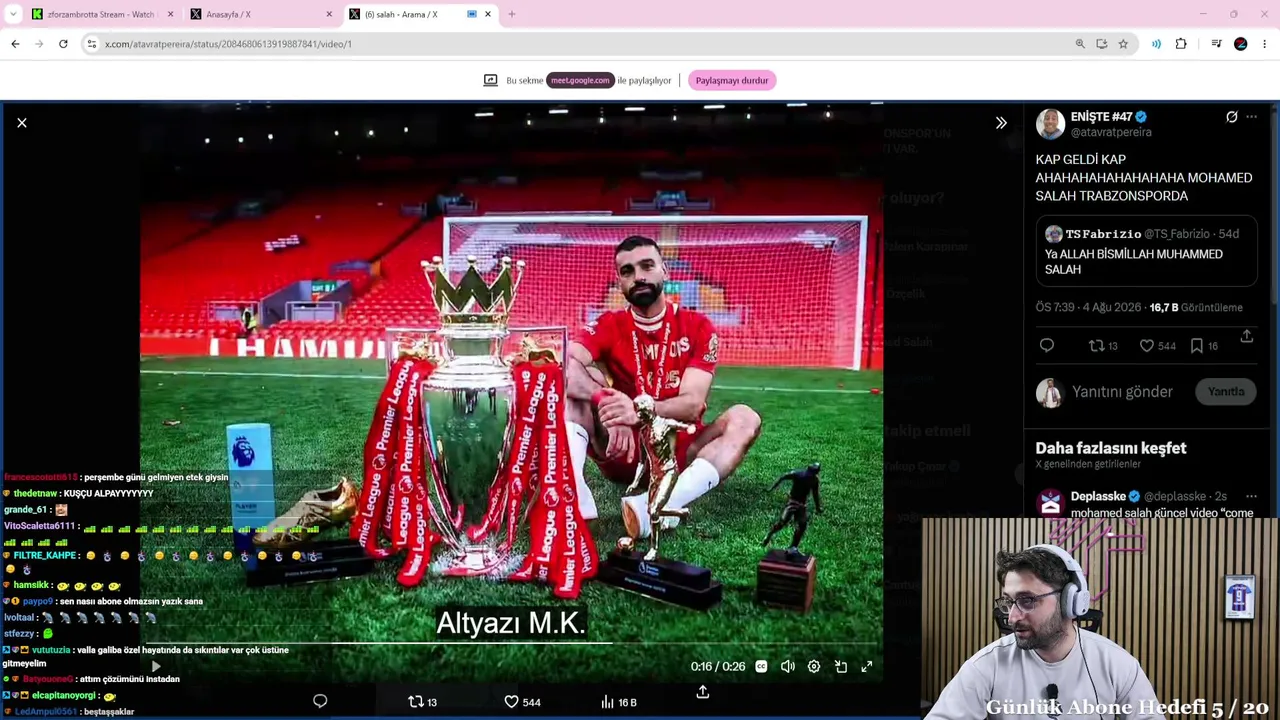This screenshot has width=1280, height=720.
Task: Mute the video volume
Action: click(x=788, y=666)
